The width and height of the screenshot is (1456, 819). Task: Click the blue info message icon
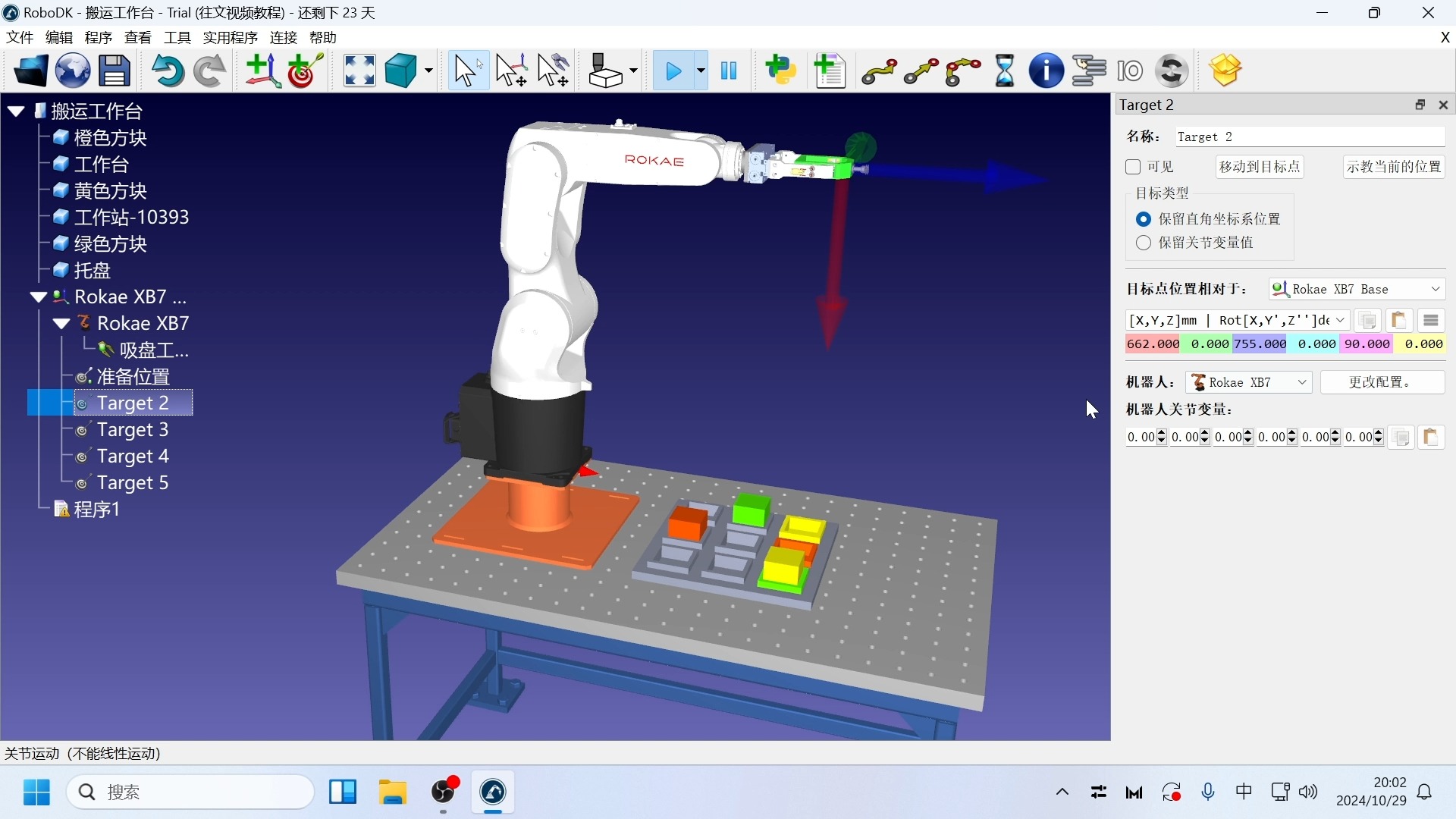pos(1046,71)
